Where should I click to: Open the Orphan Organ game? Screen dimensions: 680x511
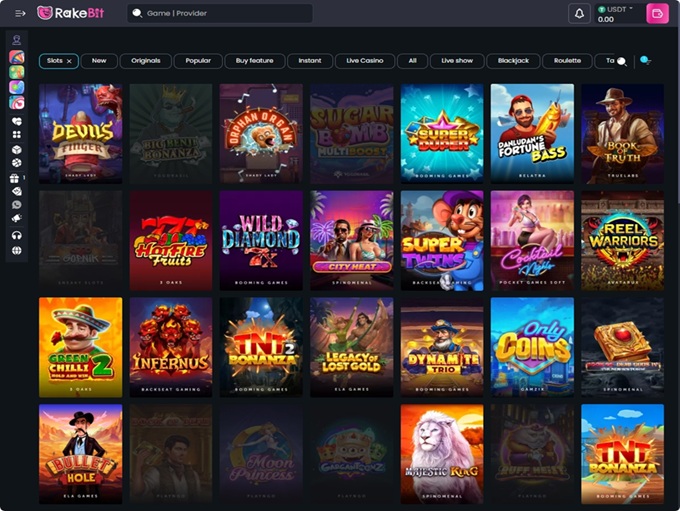coord(261,134)
